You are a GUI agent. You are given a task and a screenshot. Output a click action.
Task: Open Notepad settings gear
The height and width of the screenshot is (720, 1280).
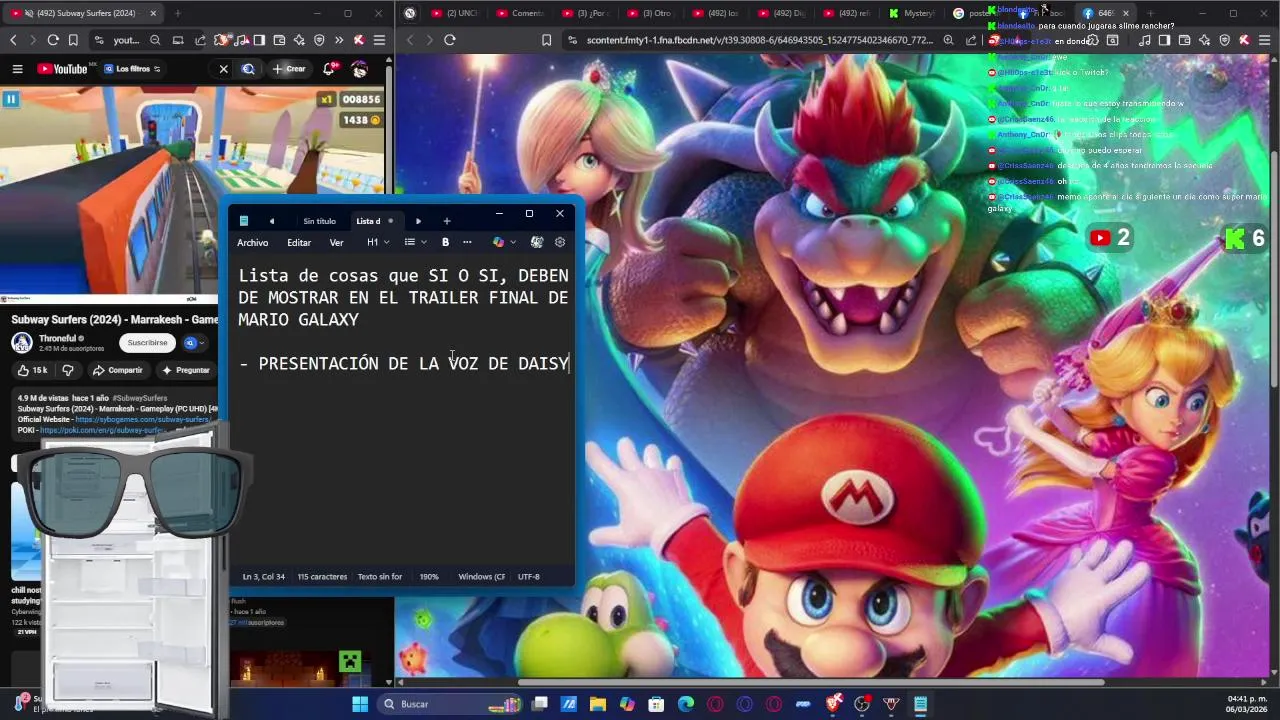(560, 242)
